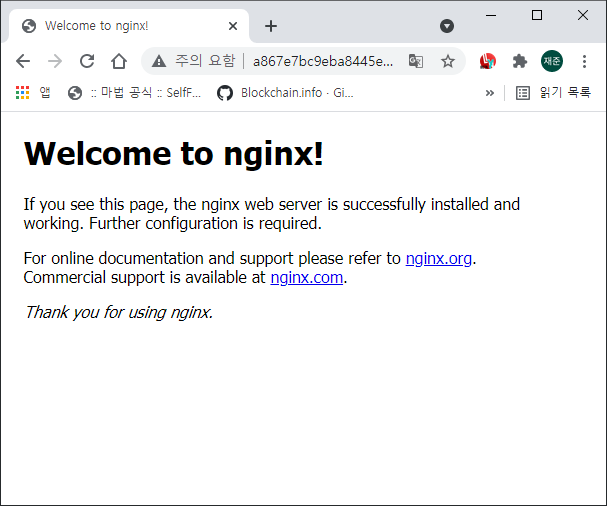The image size is (607, 506).
Task: Open the Google Translate page icon
Action: click(416, 61)
